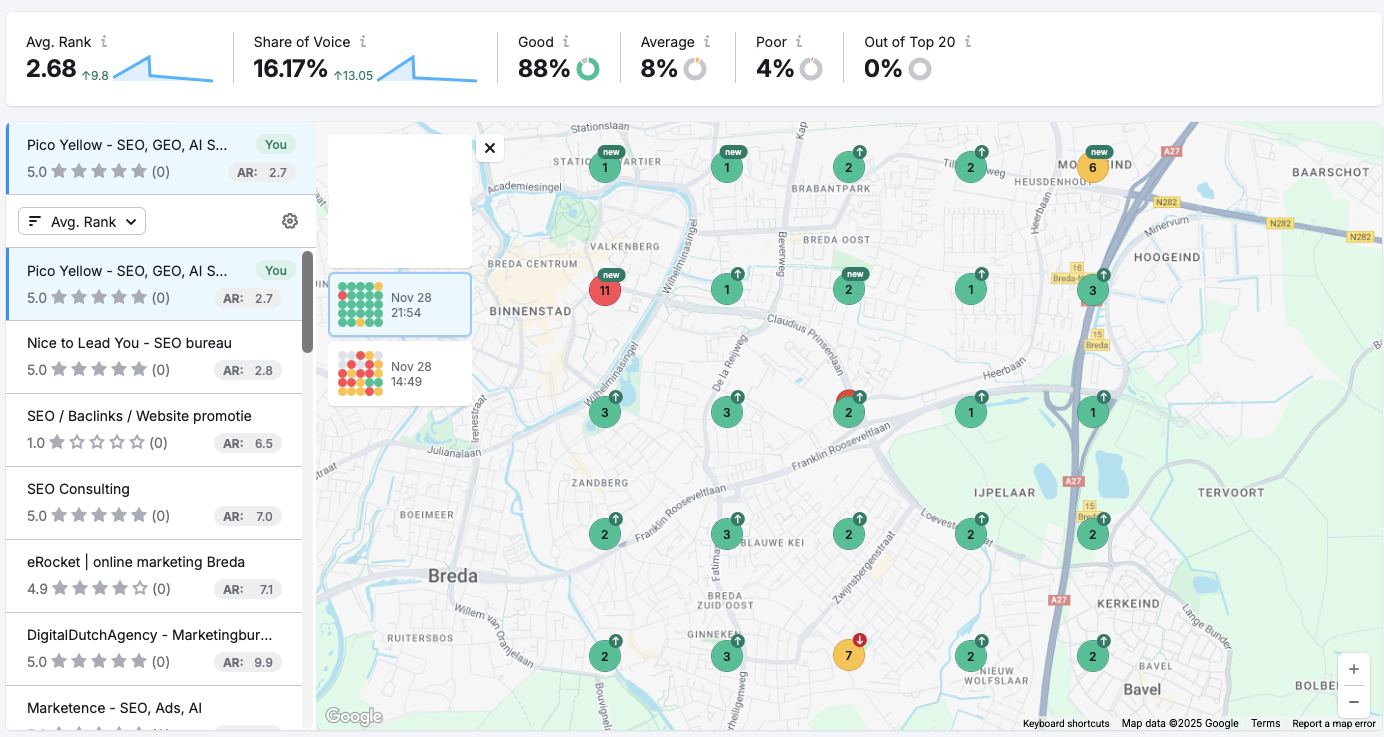Click the info icon beside Out of Top 20

[x=967, y=42]
